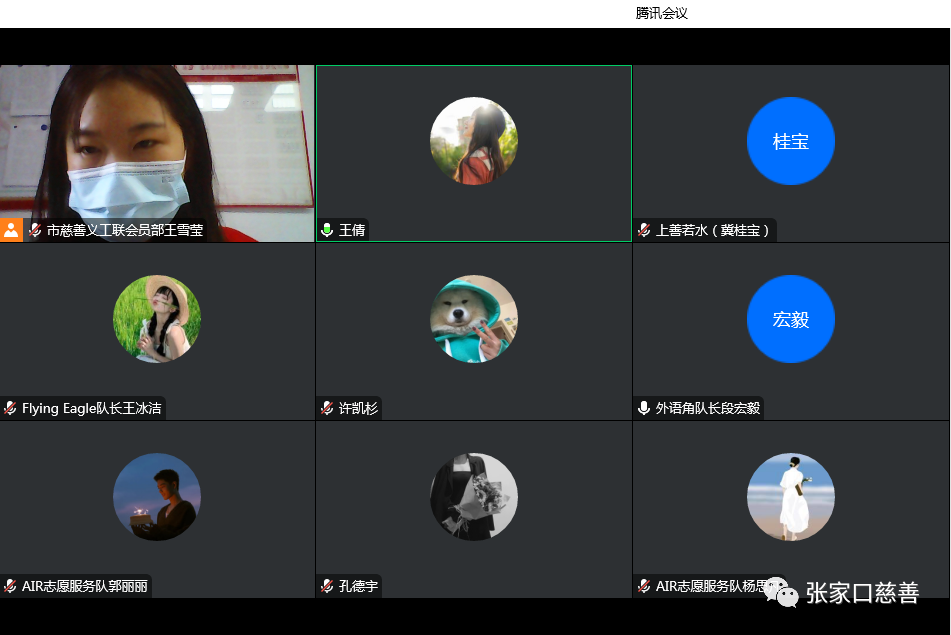Click the 外语角队长段宏毅 name label
Viewport: 951px width, 635px height.
[x=707, y=408]
